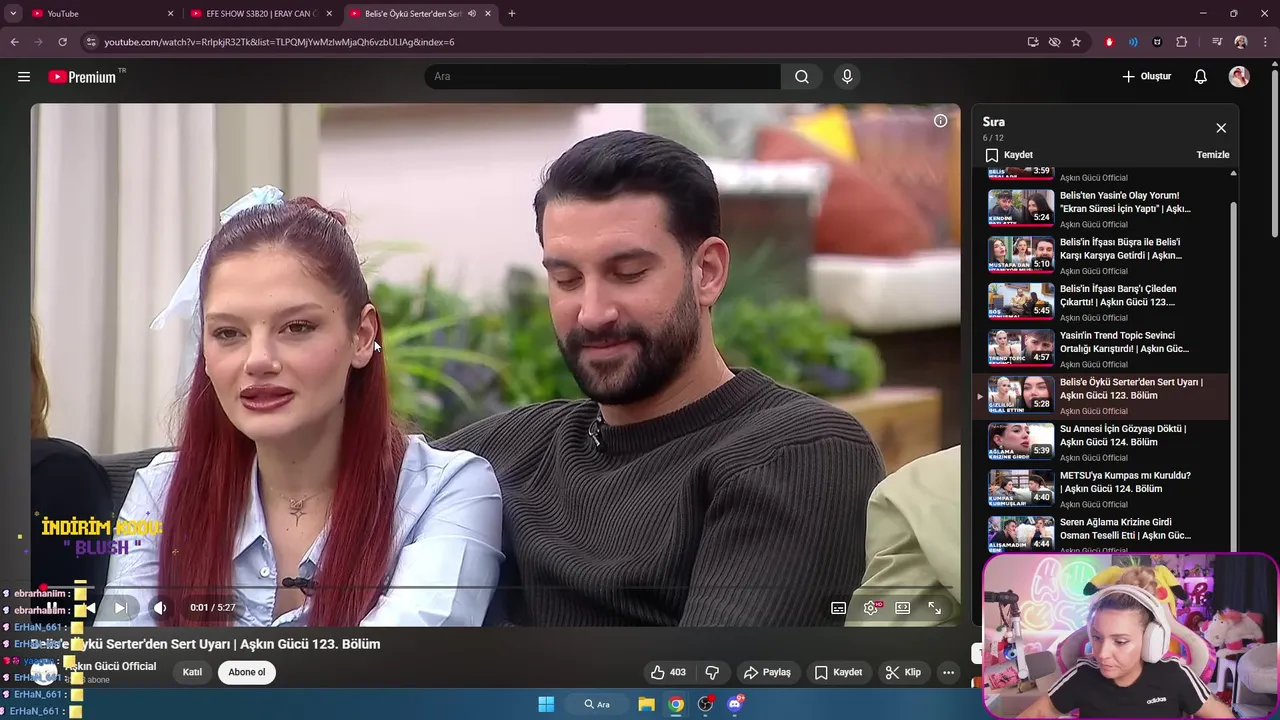Open Chrome three-dot main menu
The height and width of the screenshot is (720, 1280).
click(x=1266, y=42)
